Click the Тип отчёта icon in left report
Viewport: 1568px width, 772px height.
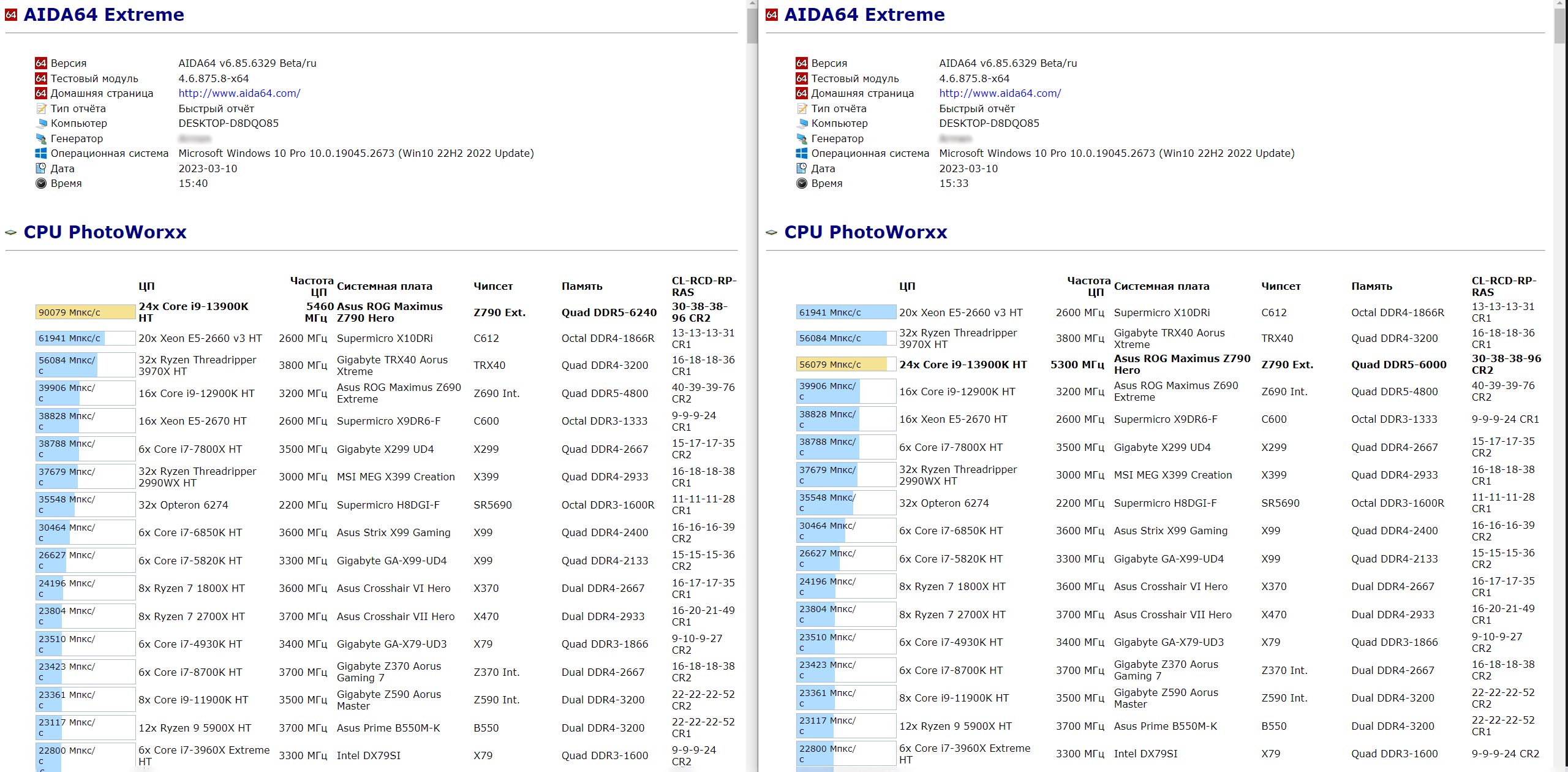(x=41, y=108)
